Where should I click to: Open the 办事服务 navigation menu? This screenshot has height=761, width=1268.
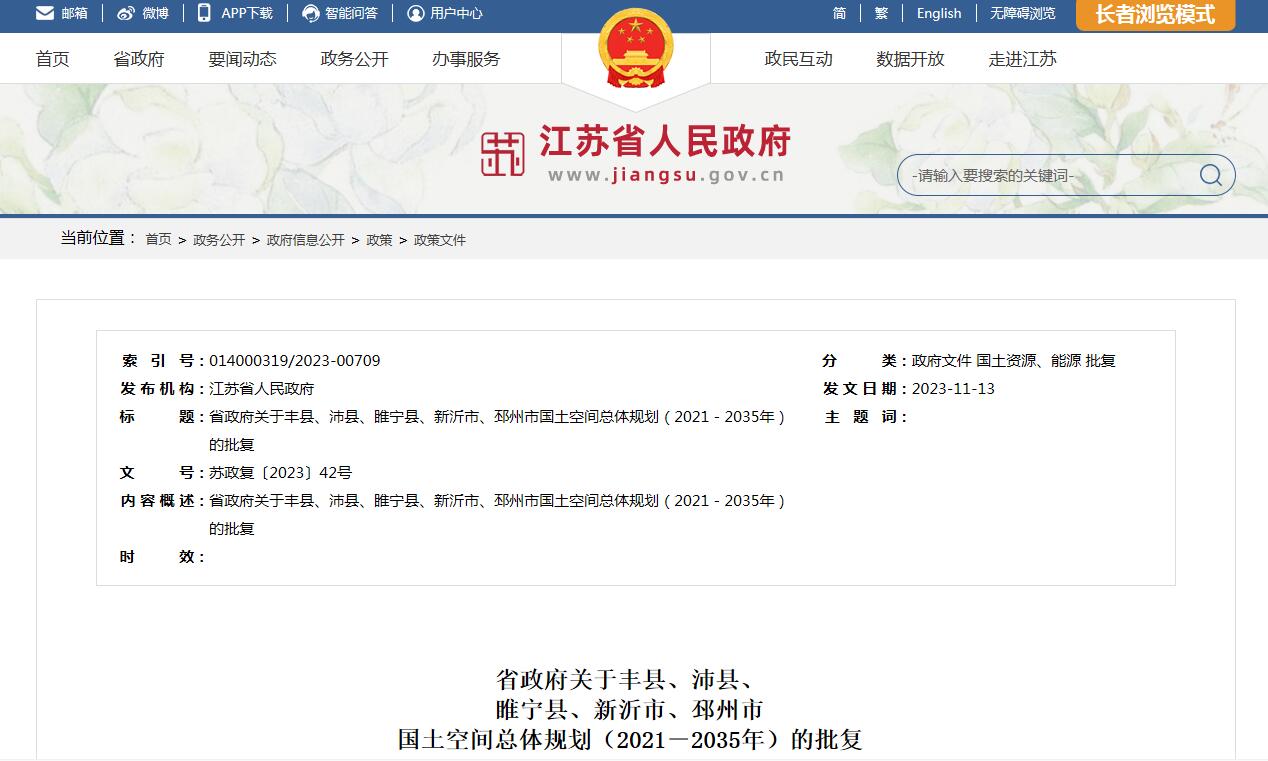(466, 59)
